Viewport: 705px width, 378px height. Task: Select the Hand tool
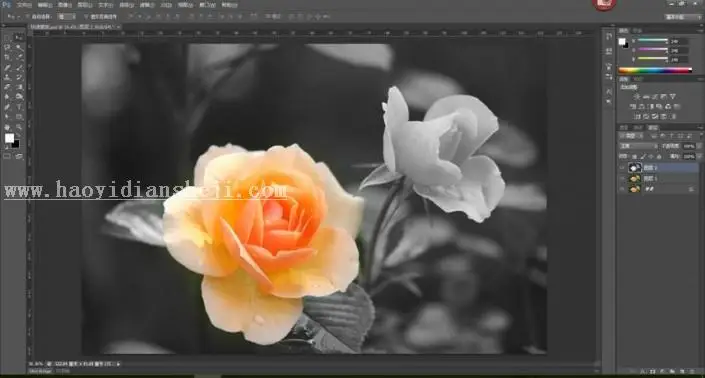point(7,127)
